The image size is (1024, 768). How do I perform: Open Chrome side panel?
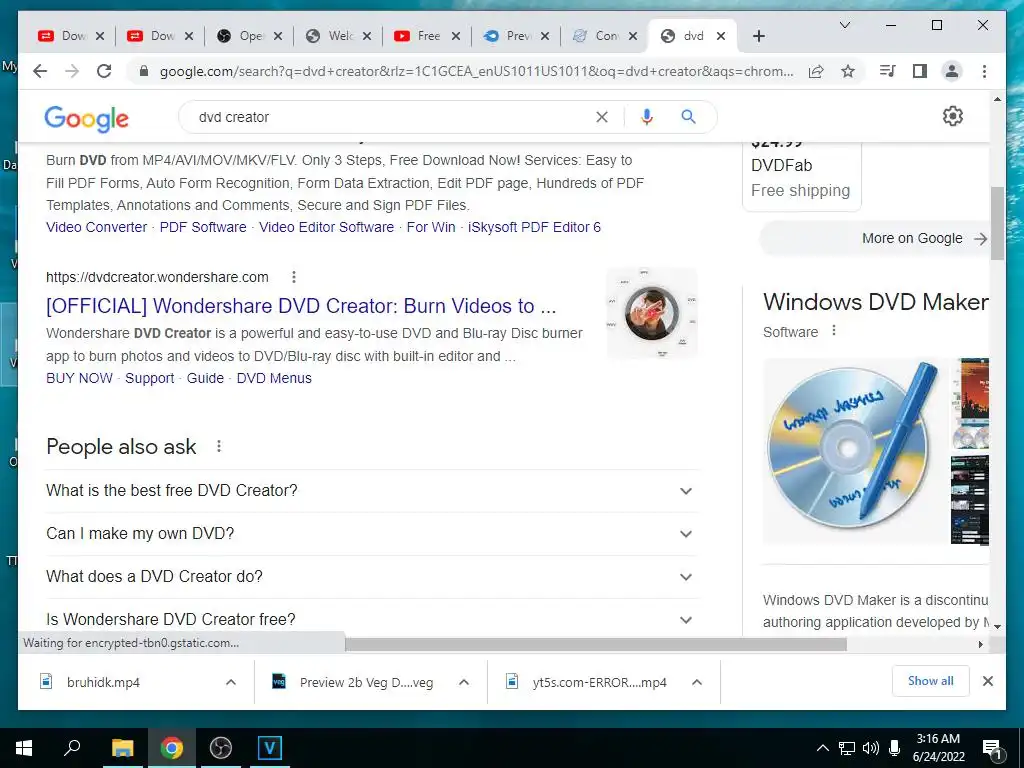click(920, 71)
